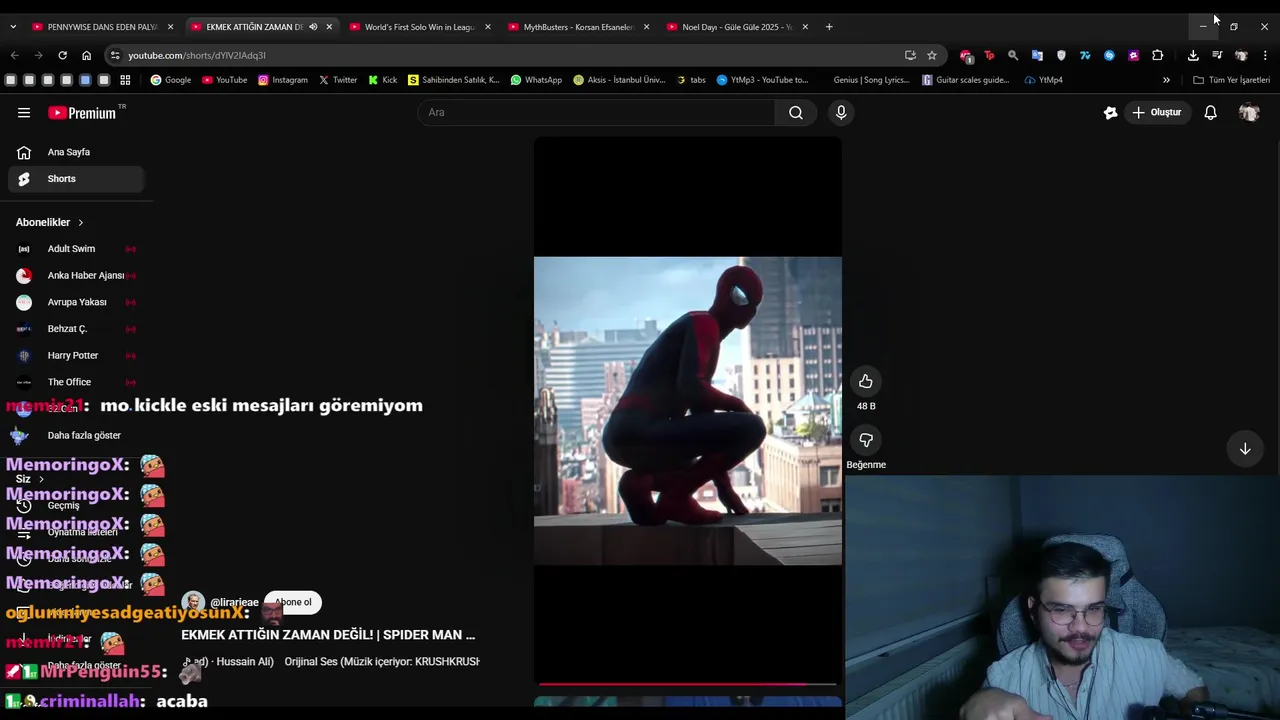Open the Tp extension icon
1280x720 pixels.
pos(989,55)
